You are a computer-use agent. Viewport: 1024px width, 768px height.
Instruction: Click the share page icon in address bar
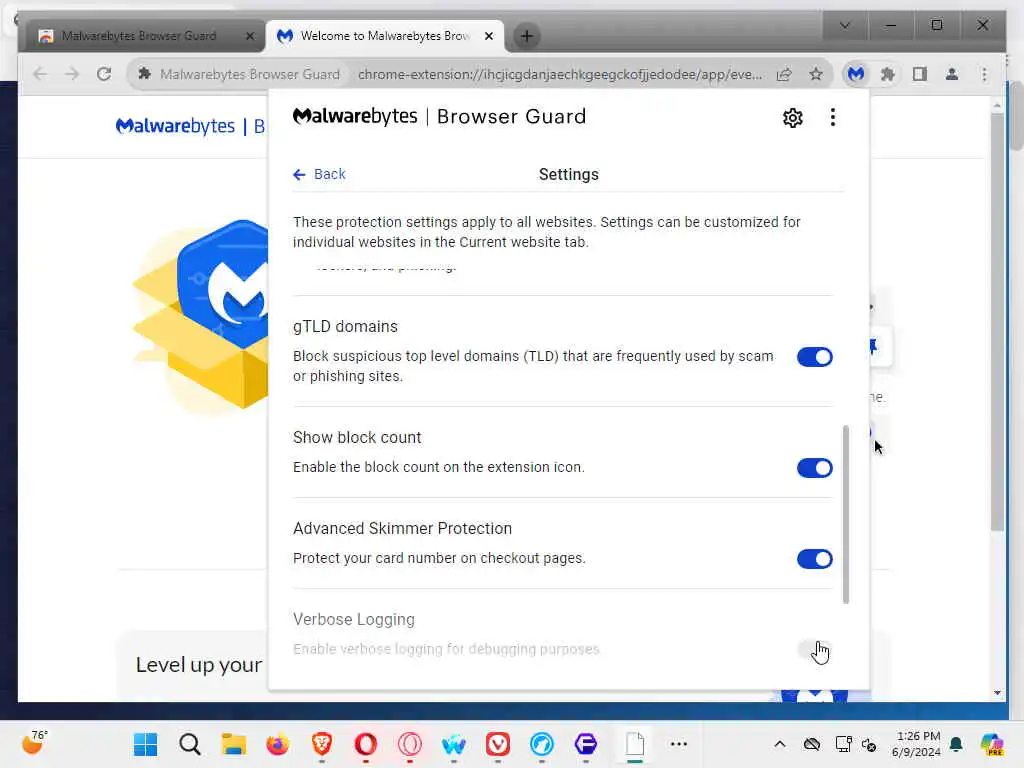point(784,74)
